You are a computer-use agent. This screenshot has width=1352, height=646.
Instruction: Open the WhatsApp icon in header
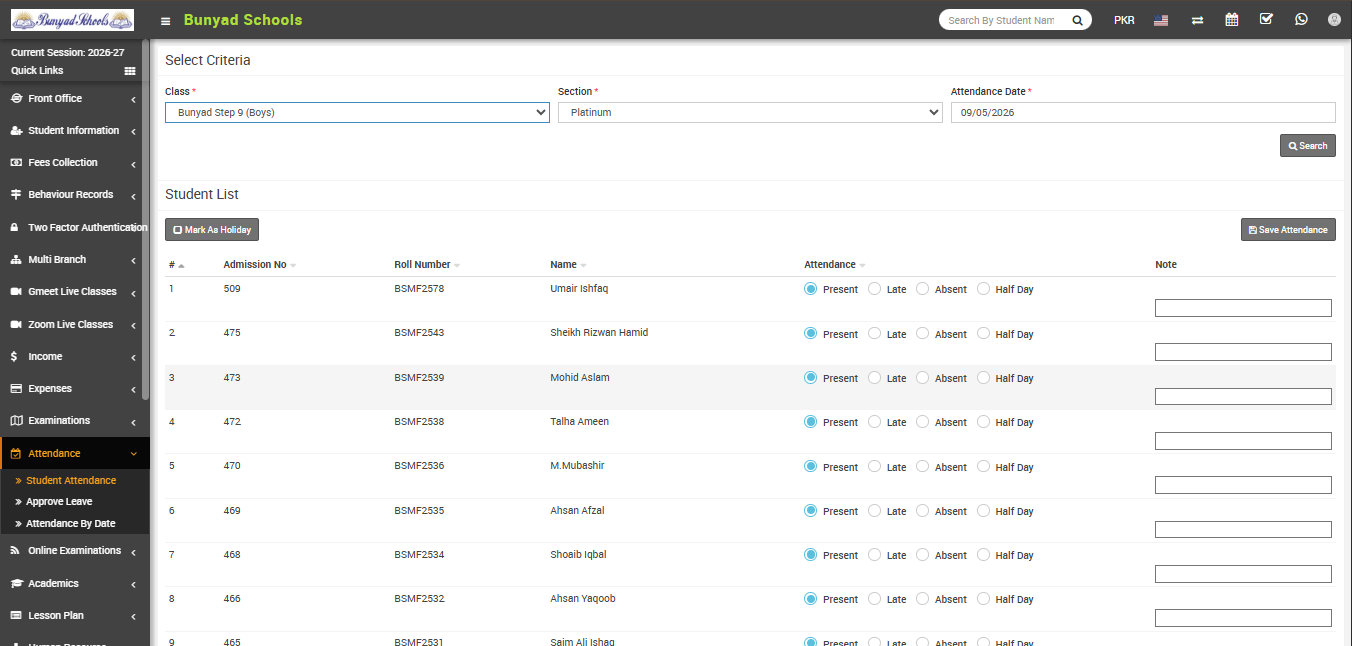(x=1301, y=19)
